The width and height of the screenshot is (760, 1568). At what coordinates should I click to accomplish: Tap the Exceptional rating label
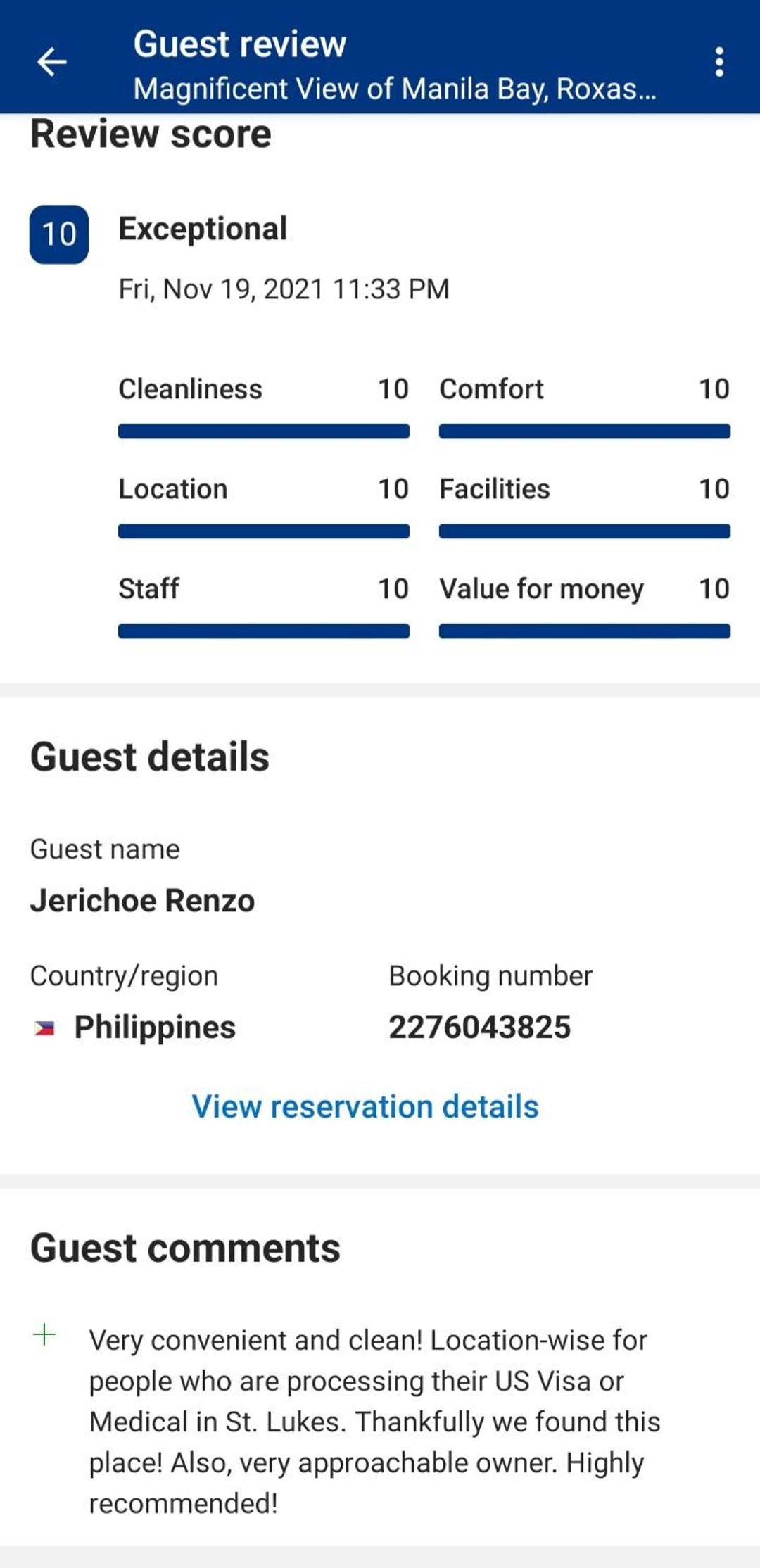[x=203, y=229]
